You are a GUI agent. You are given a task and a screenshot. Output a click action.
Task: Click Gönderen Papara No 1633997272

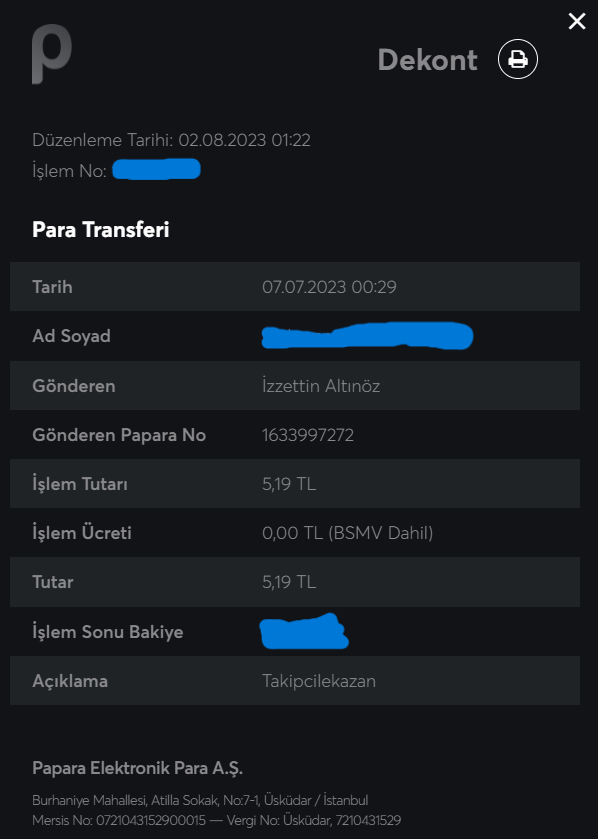click(x=308, y=435)
